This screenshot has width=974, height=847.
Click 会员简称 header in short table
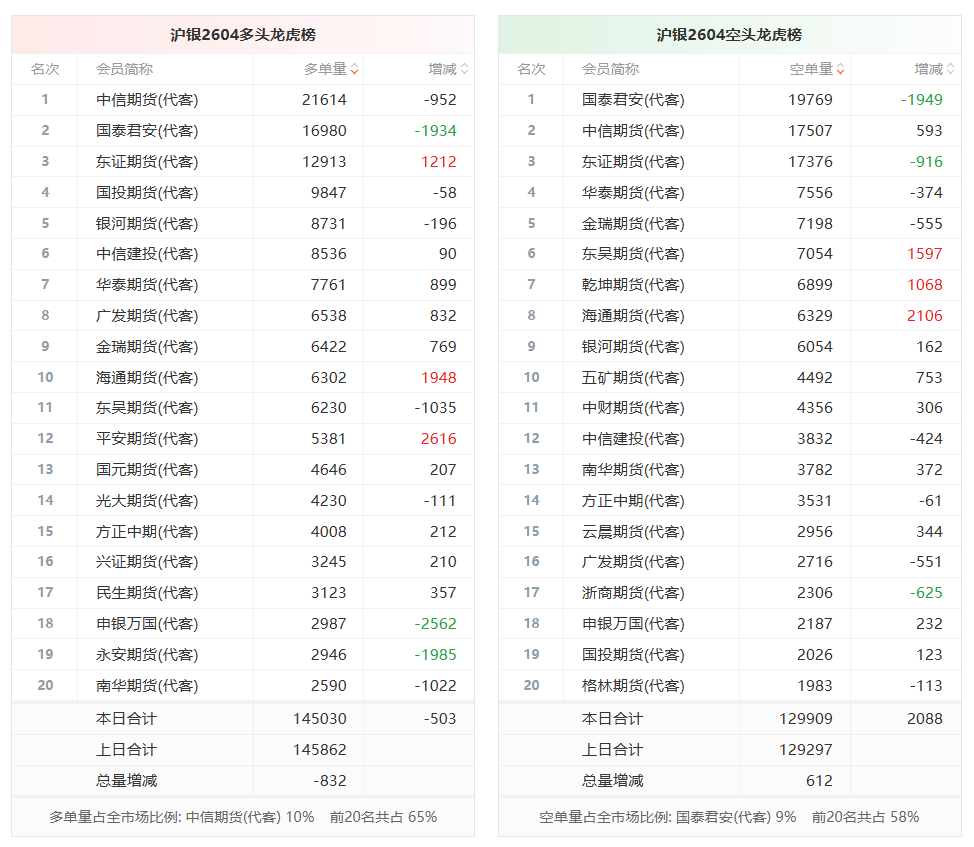click(x=611, y=69)
